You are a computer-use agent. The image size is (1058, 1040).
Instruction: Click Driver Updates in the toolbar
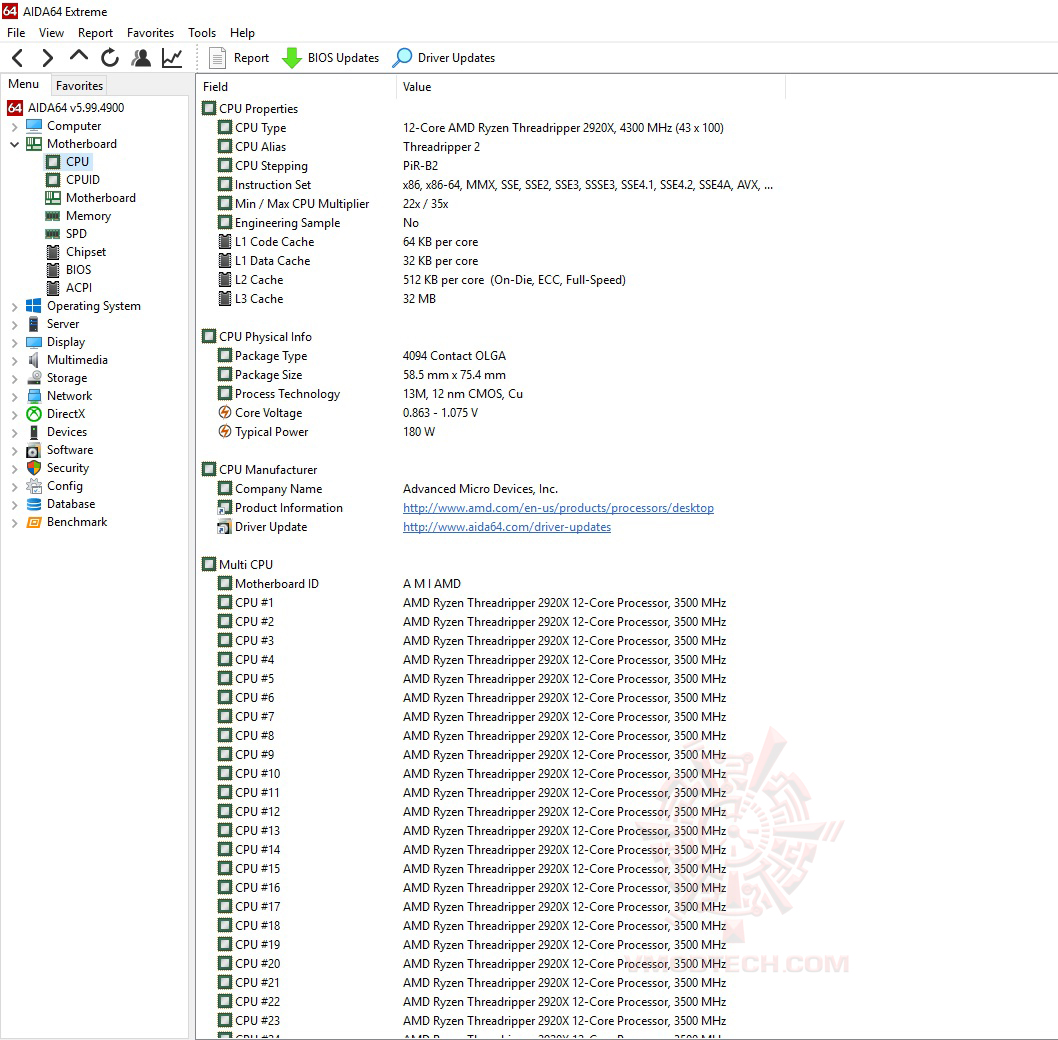pyautogui.click(x=444, y=58)
